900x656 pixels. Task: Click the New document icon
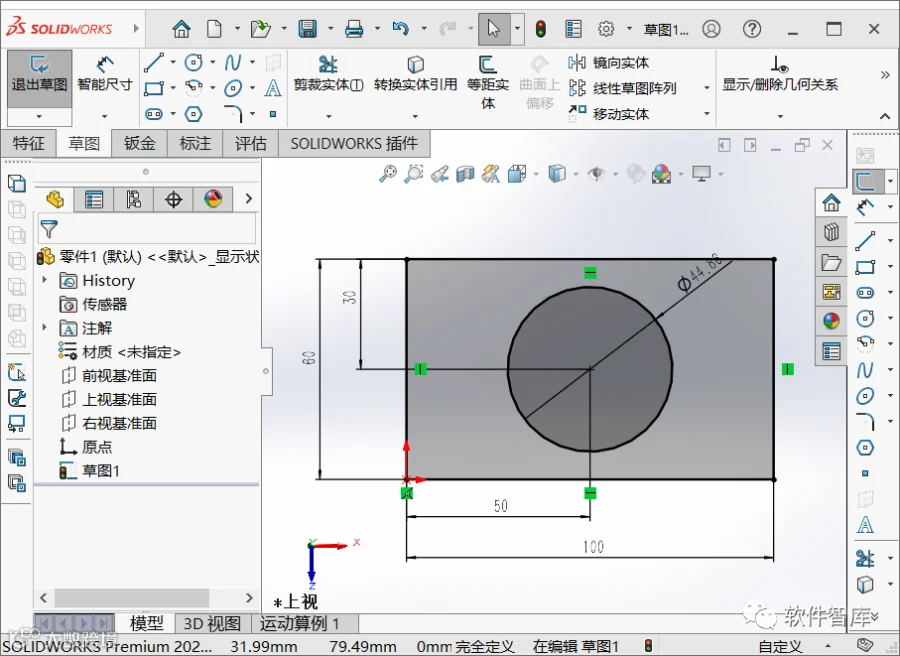[x=214, y=28]
